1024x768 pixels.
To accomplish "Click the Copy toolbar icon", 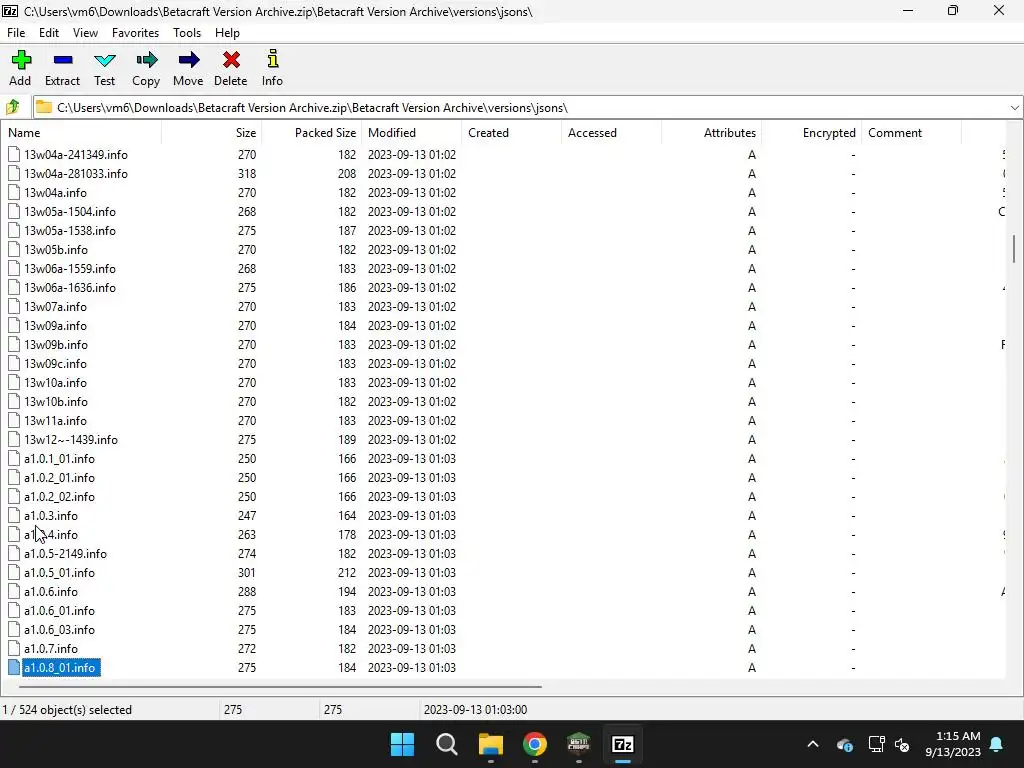I will [x=146, y=60].
